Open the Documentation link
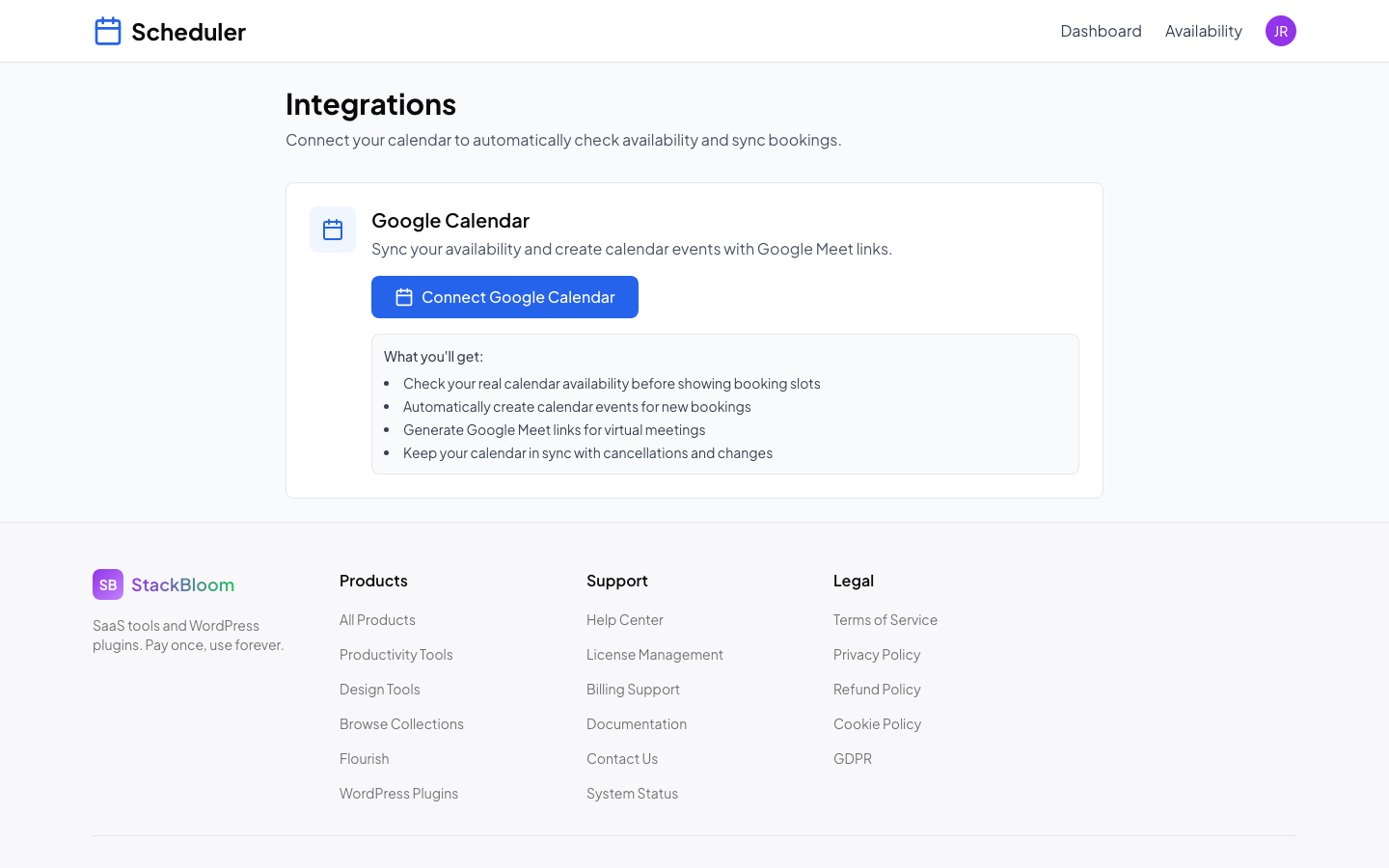1389x868 pixels. (x=637, y=724)
